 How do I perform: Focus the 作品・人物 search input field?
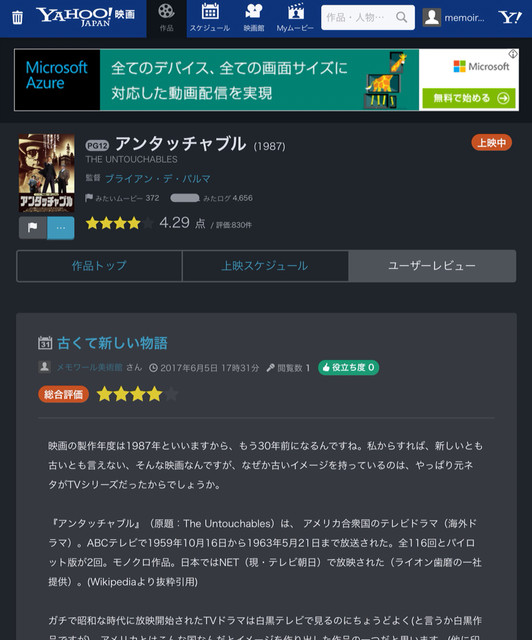(358, 18)
